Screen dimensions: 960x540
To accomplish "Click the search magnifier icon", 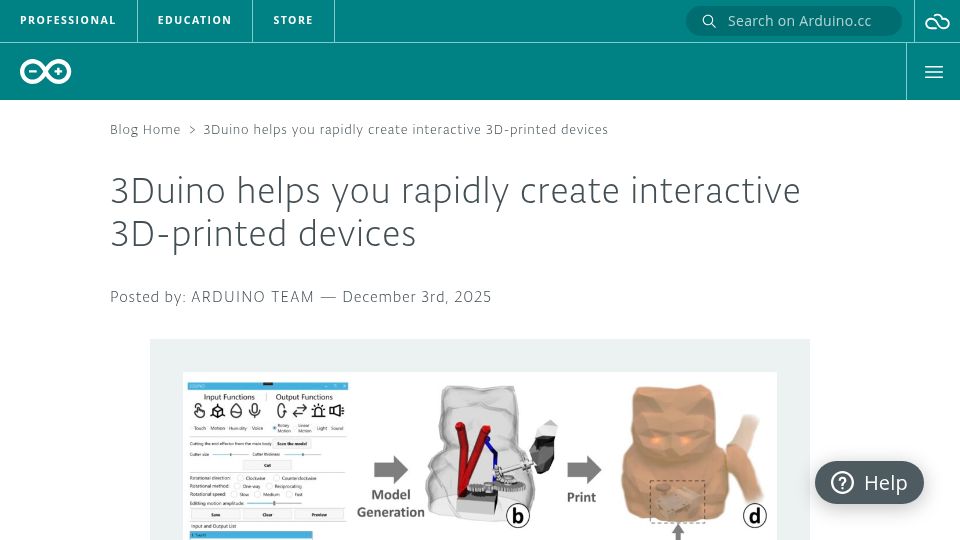I will coord(708,21).
